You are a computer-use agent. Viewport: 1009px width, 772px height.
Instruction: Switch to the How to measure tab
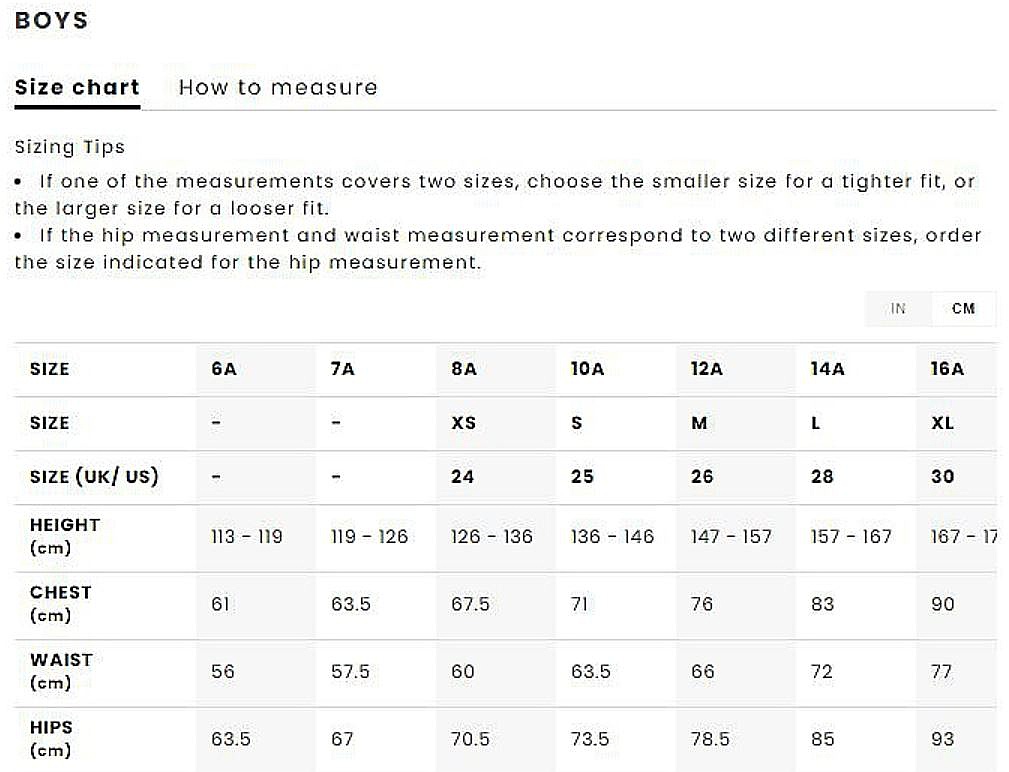pos(278,87)
